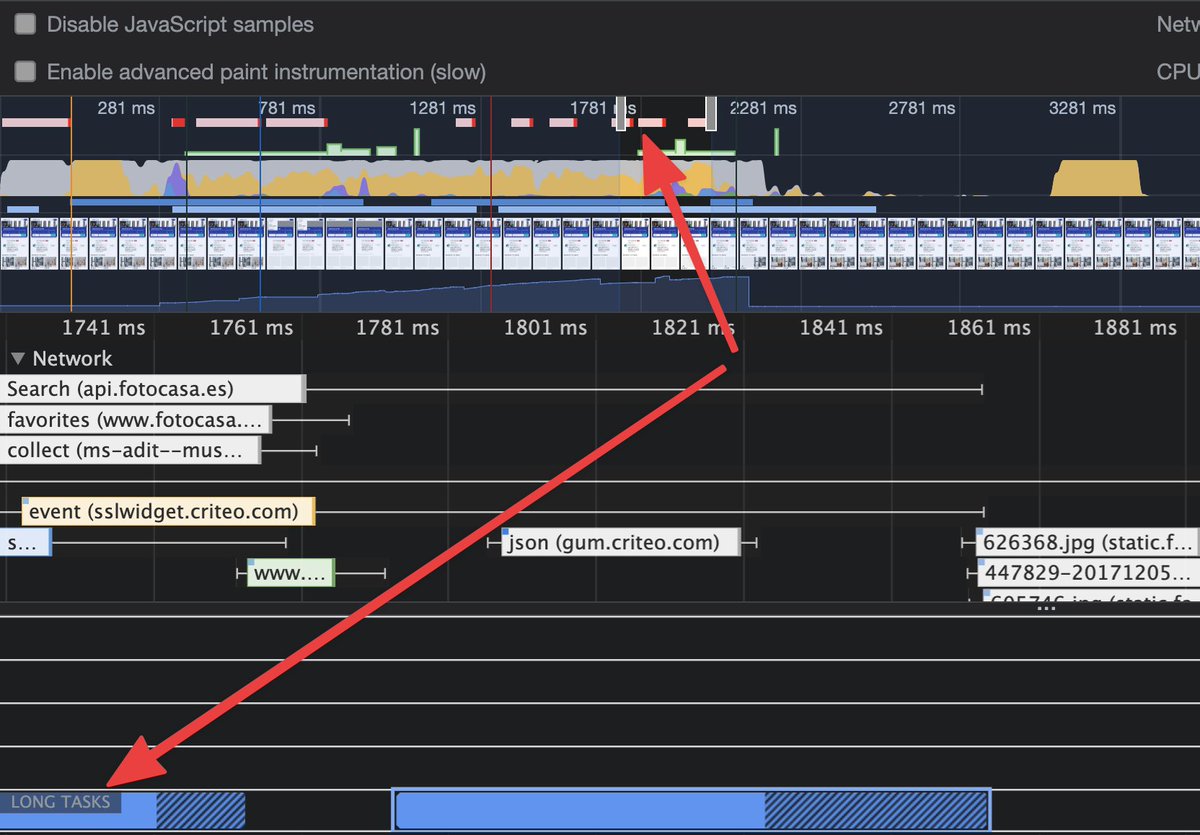1200x835 pixels.
Task: Select the Search (api.fotocasa.es) request bar
Action: (x=150, y=388)
